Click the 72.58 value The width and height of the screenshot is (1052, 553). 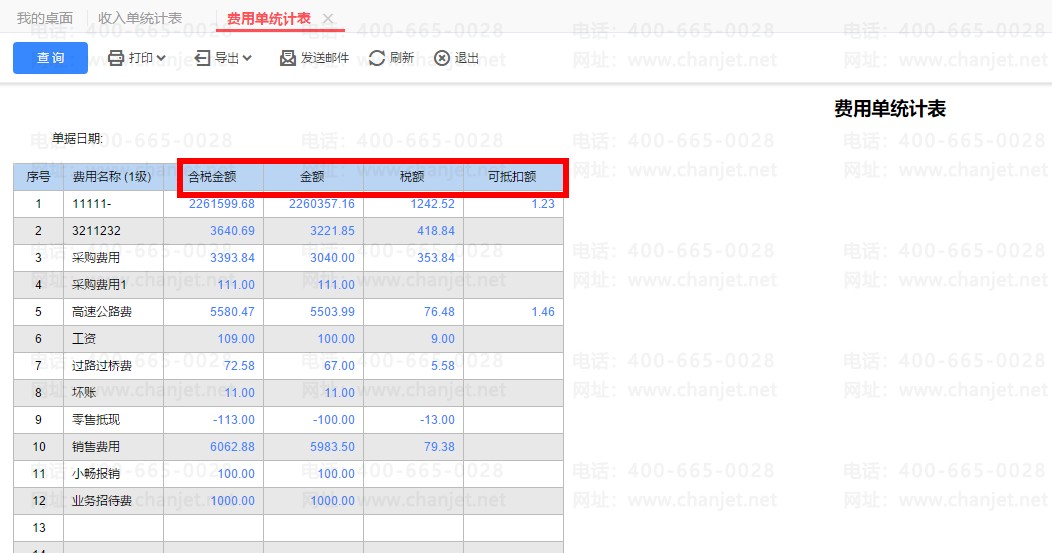(x=239, y=366)
